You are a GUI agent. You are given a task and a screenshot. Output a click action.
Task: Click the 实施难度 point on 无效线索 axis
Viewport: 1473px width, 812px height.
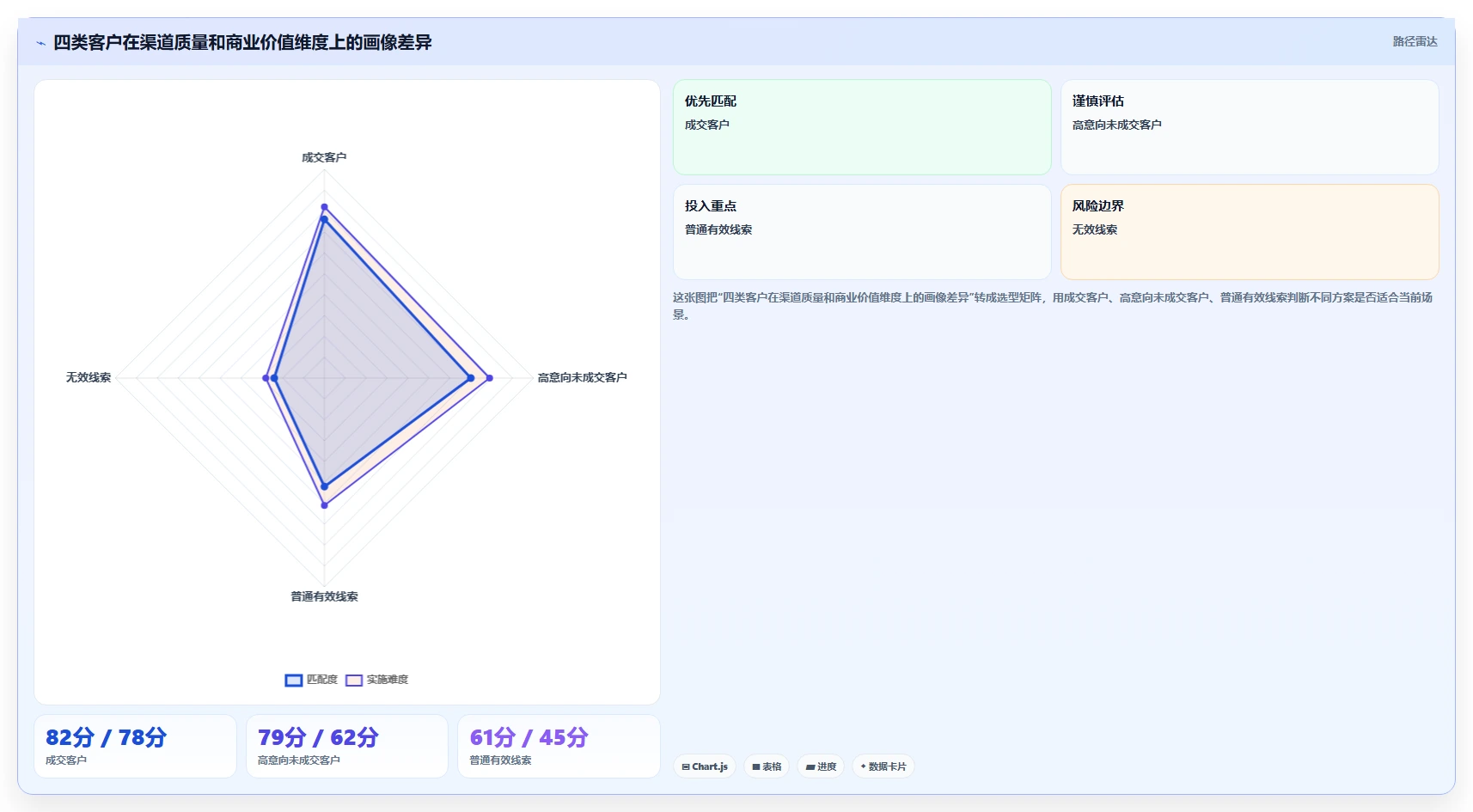coord(266,378)
